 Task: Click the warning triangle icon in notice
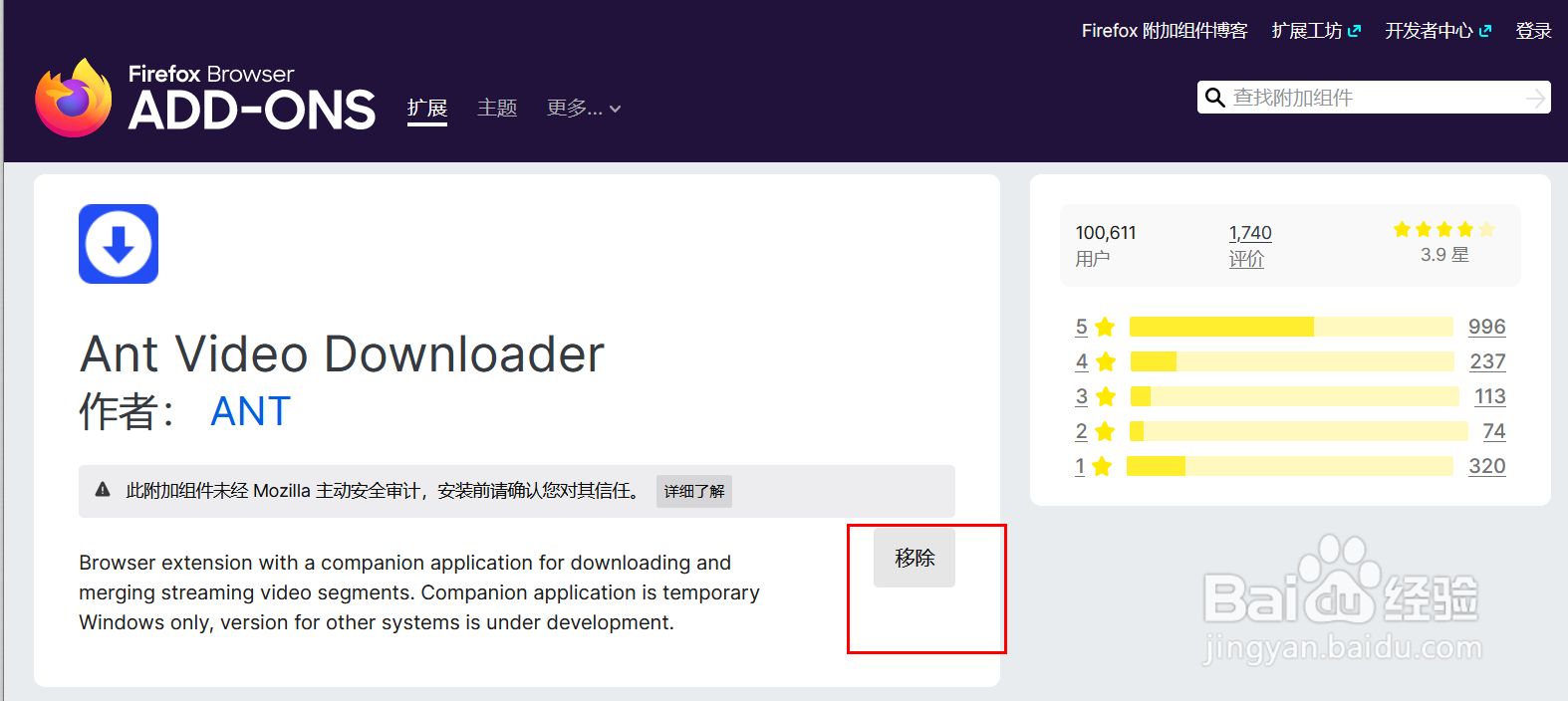103,490
